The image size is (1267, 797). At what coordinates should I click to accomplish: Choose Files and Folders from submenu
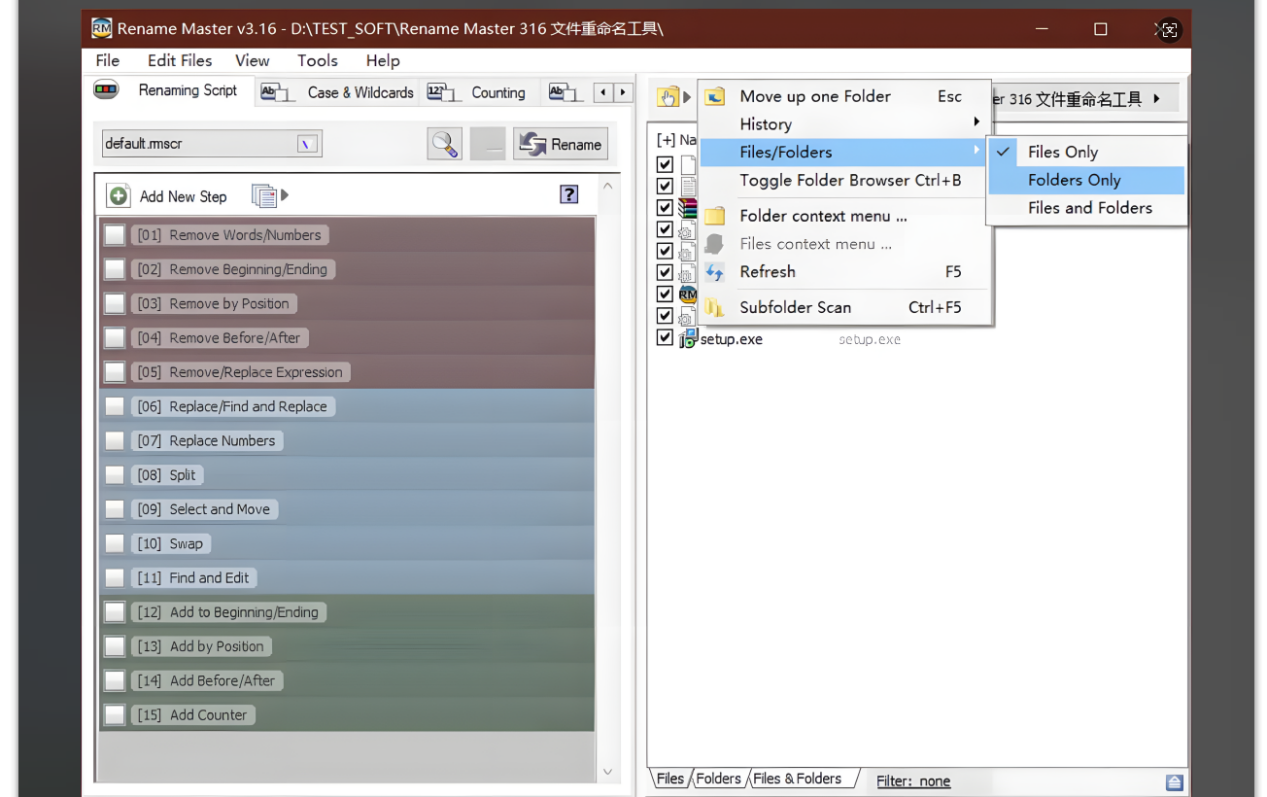pos(1086,208)
